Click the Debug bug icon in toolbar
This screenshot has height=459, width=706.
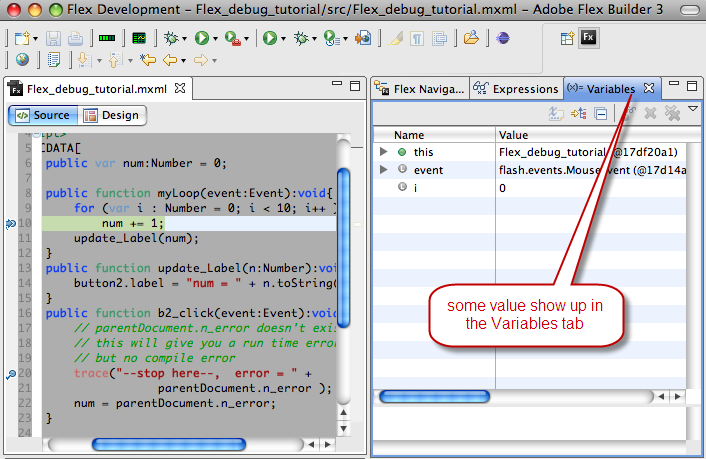coord(171,38)
